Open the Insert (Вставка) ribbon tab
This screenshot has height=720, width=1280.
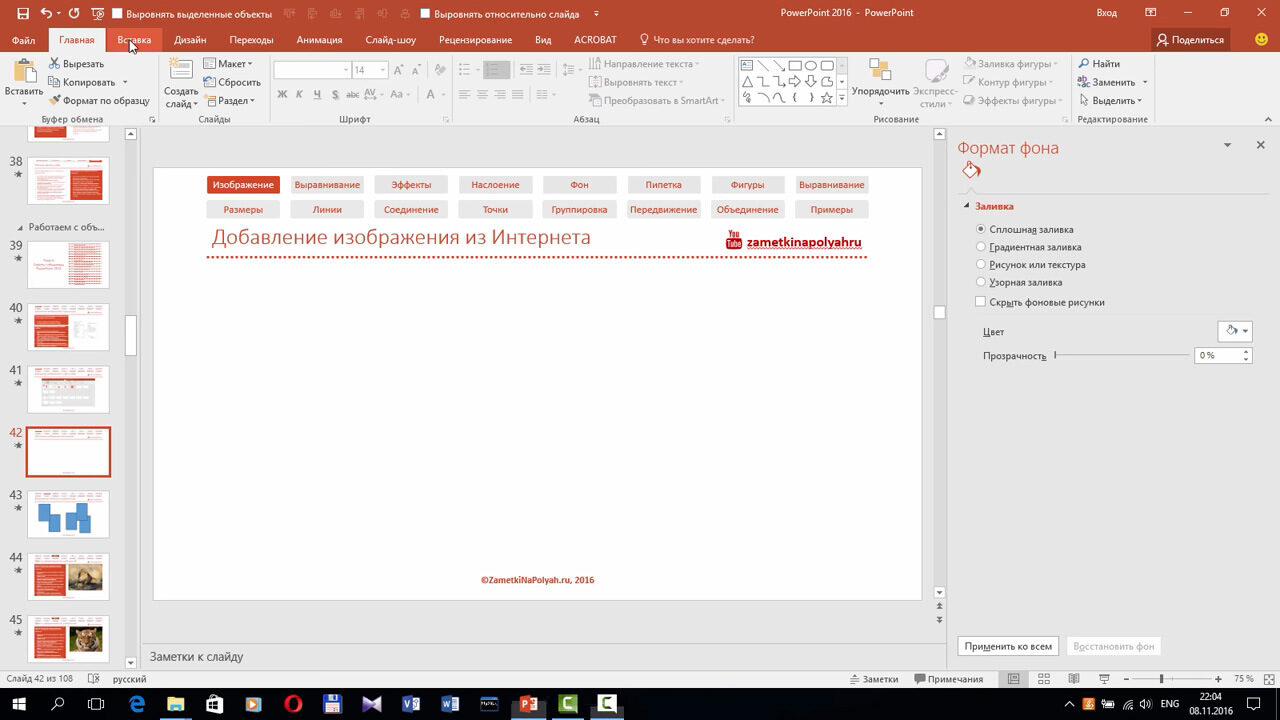pos(134,40)
